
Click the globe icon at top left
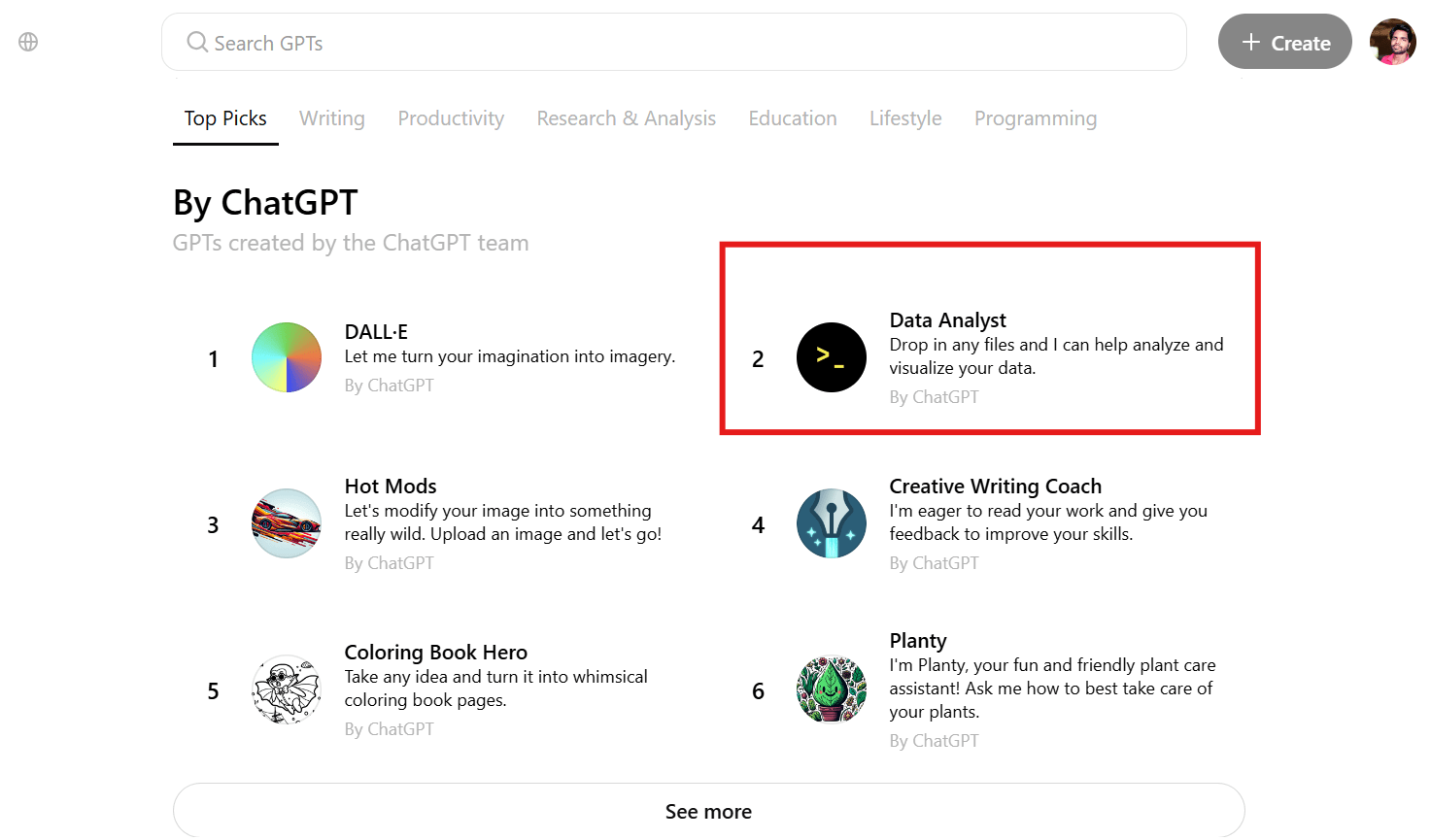pos(28,42)
